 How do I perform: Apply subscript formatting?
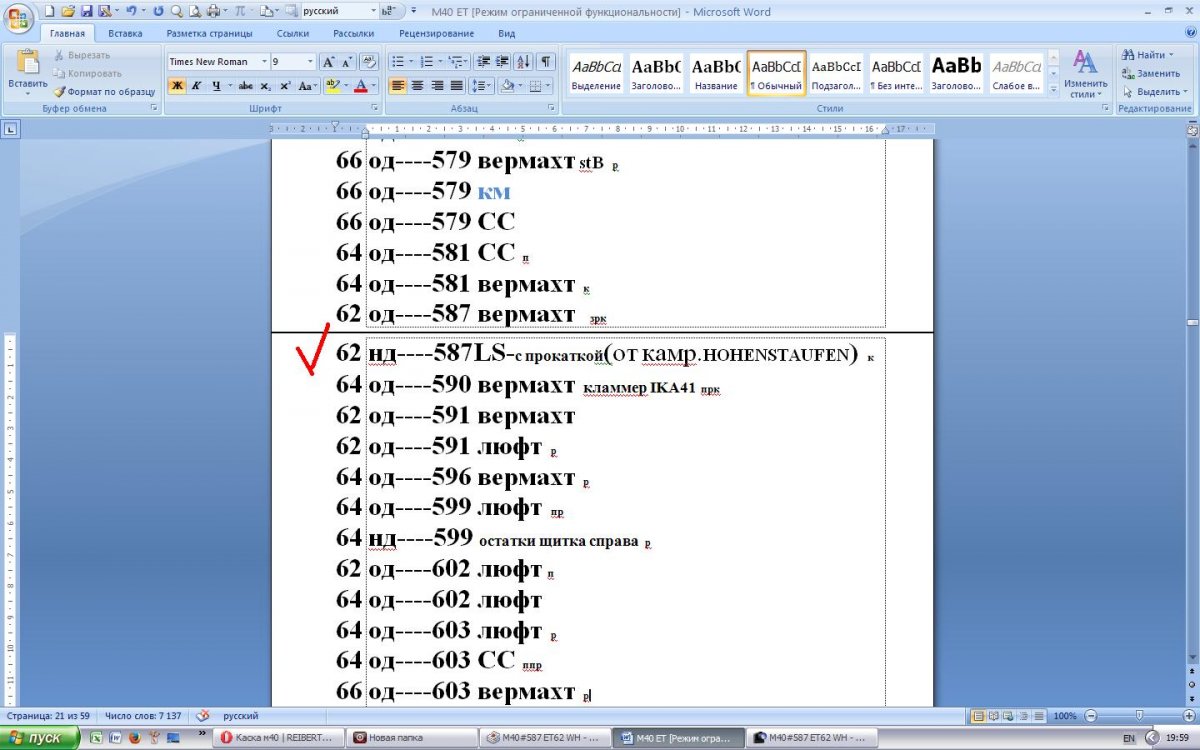pyautogui.click(x=265, y=86)
